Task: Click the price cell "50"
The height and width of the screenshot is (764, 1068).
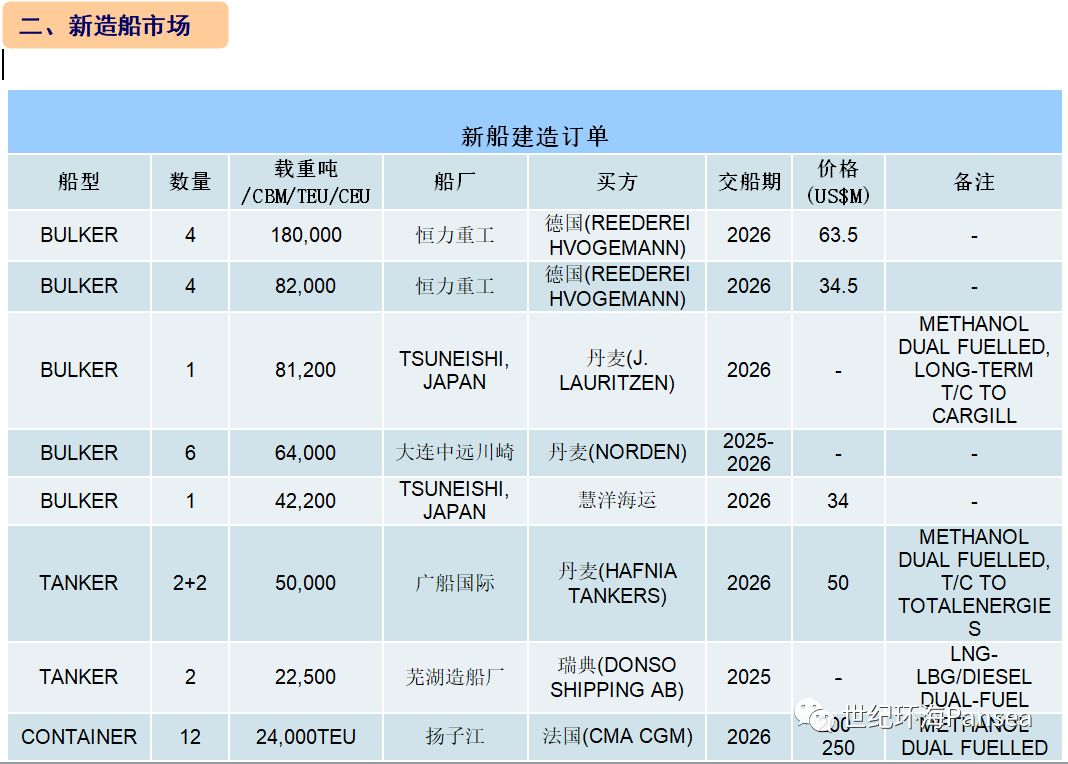Action: [x=838, y=583]
